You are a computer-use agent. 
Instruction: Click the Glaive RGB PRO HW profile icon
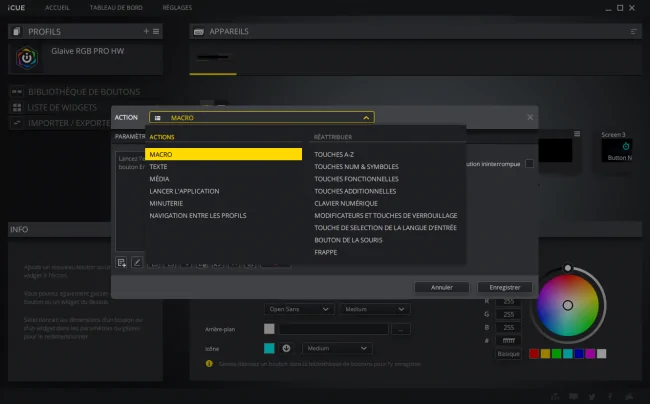(x=27, y=58)
